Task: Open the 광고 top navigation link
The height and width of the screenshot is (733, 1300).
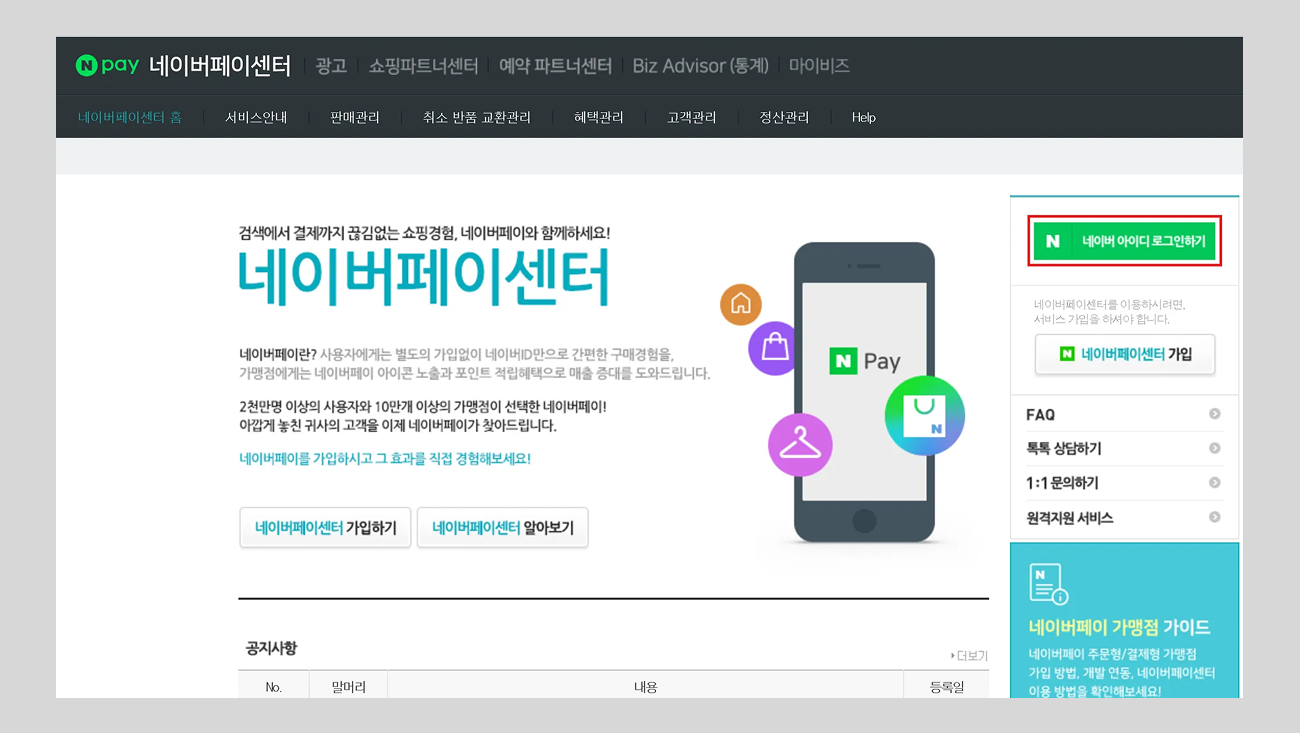Action: pos(331,66)
